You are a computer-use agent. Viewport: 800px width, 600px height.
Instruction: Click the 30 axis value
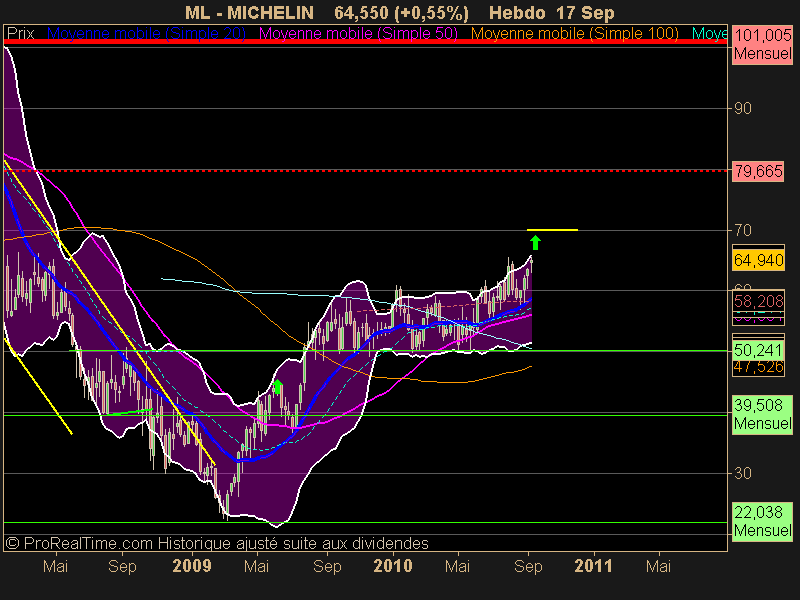(742, 473)
